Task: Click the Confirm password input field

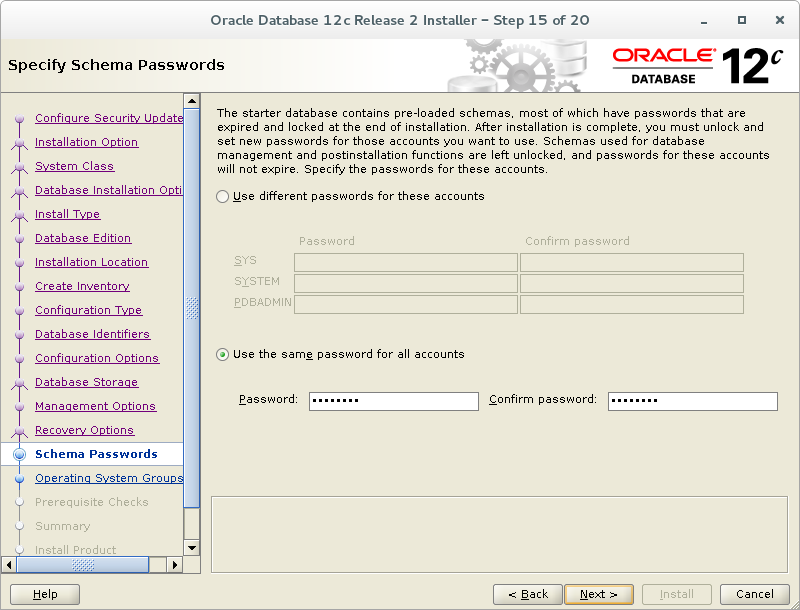Action: (x=692, y=401)
